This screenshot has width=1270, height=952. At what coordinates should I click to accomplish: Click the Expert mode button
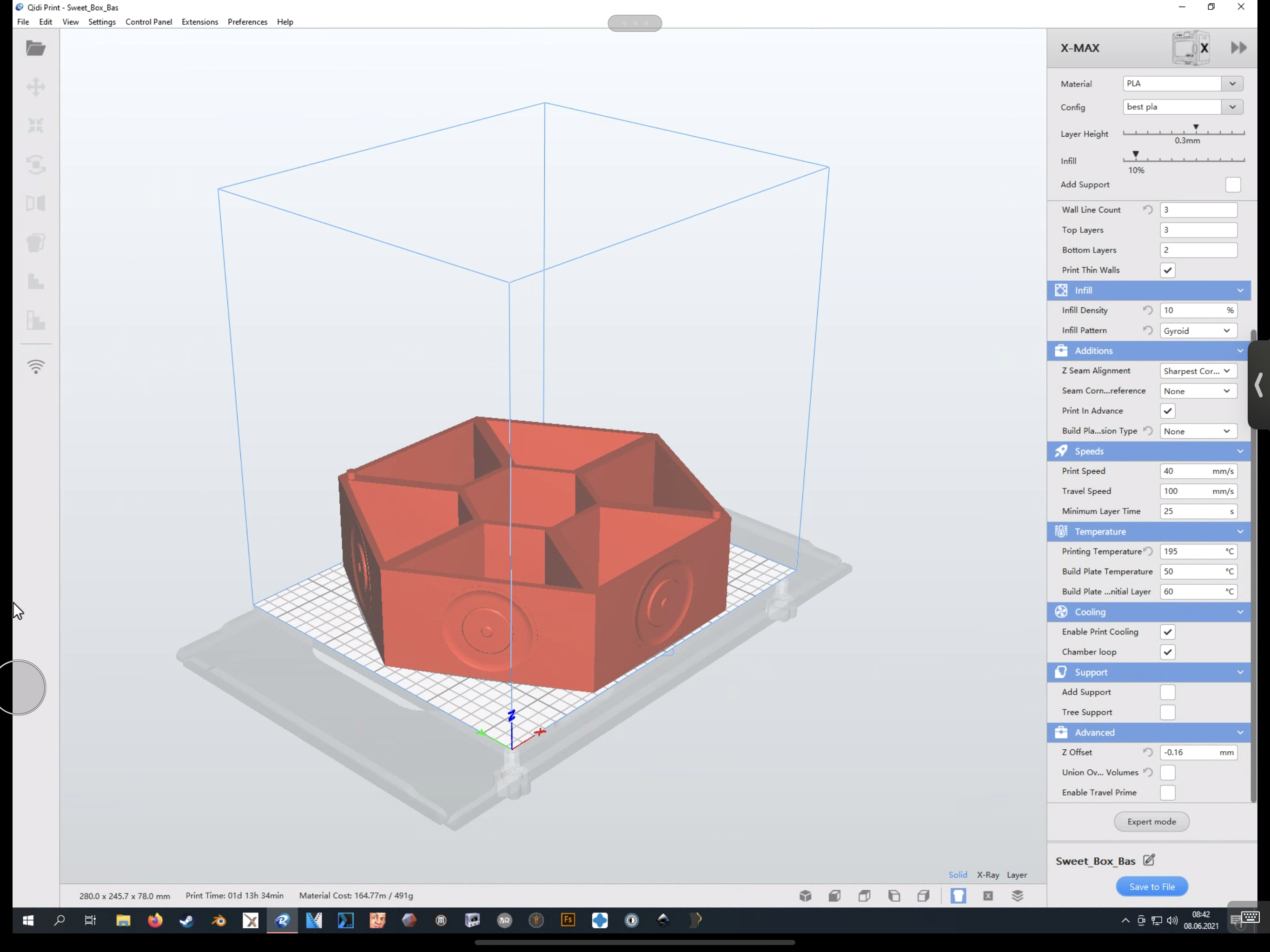click(1151, 822)
